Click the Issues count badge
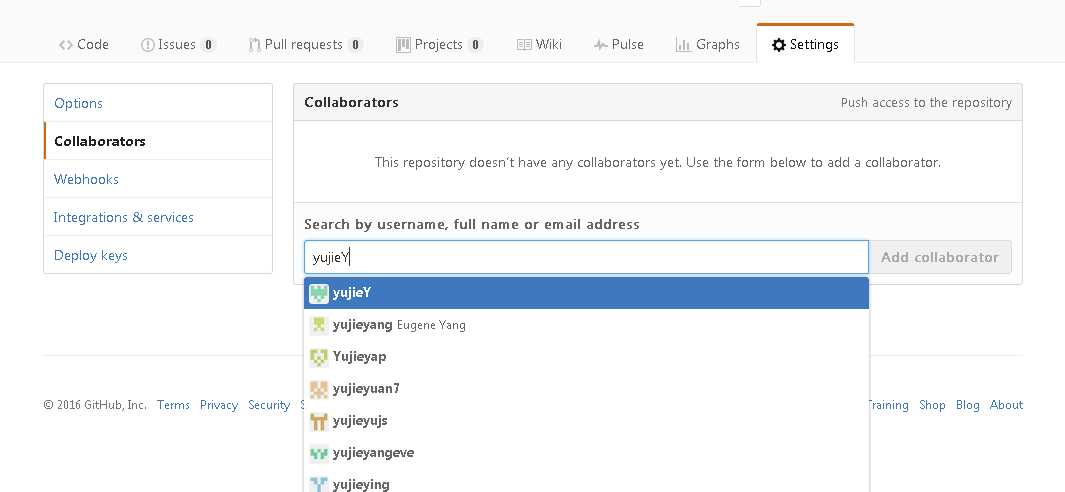1065x492 pixels. point(208,45)
